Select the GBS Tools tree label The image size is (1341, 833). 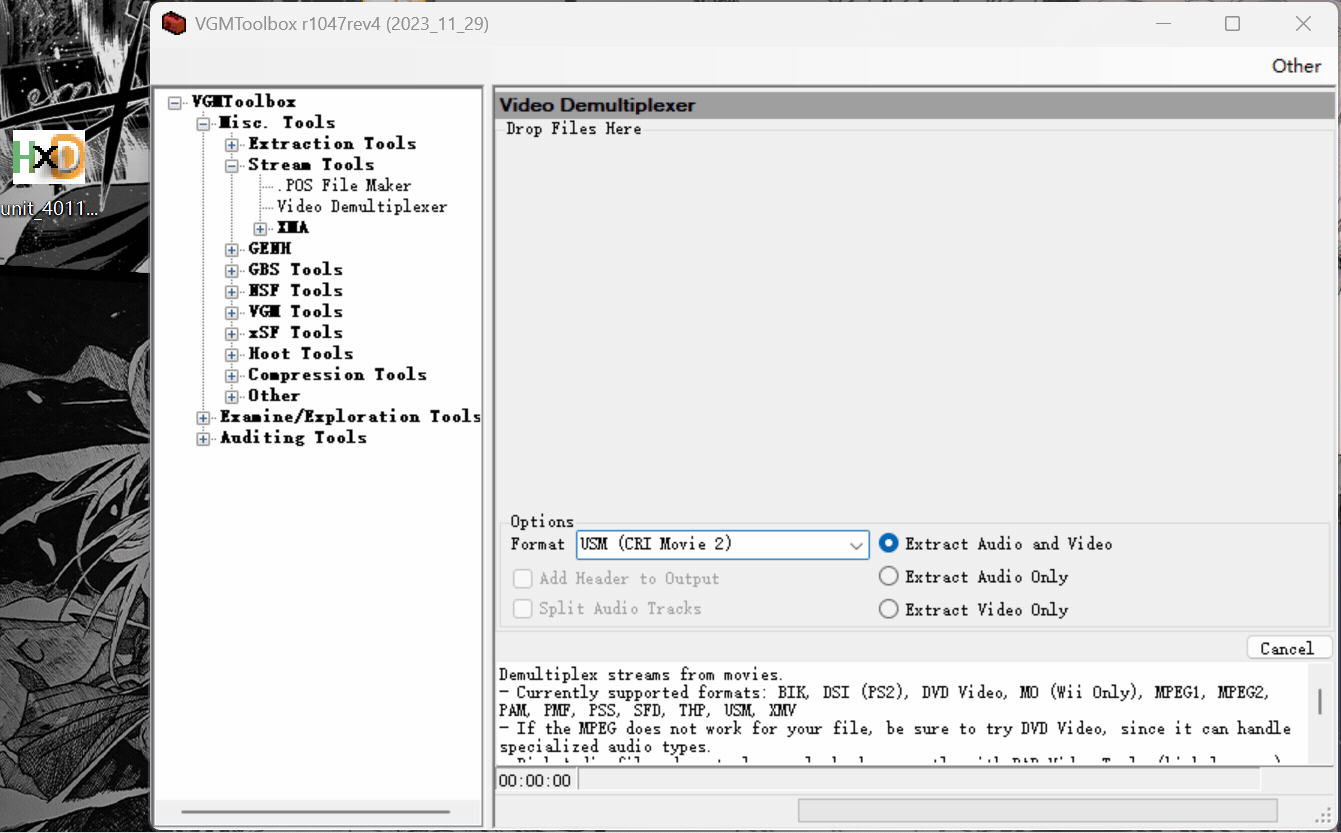[x=296, y=270]
